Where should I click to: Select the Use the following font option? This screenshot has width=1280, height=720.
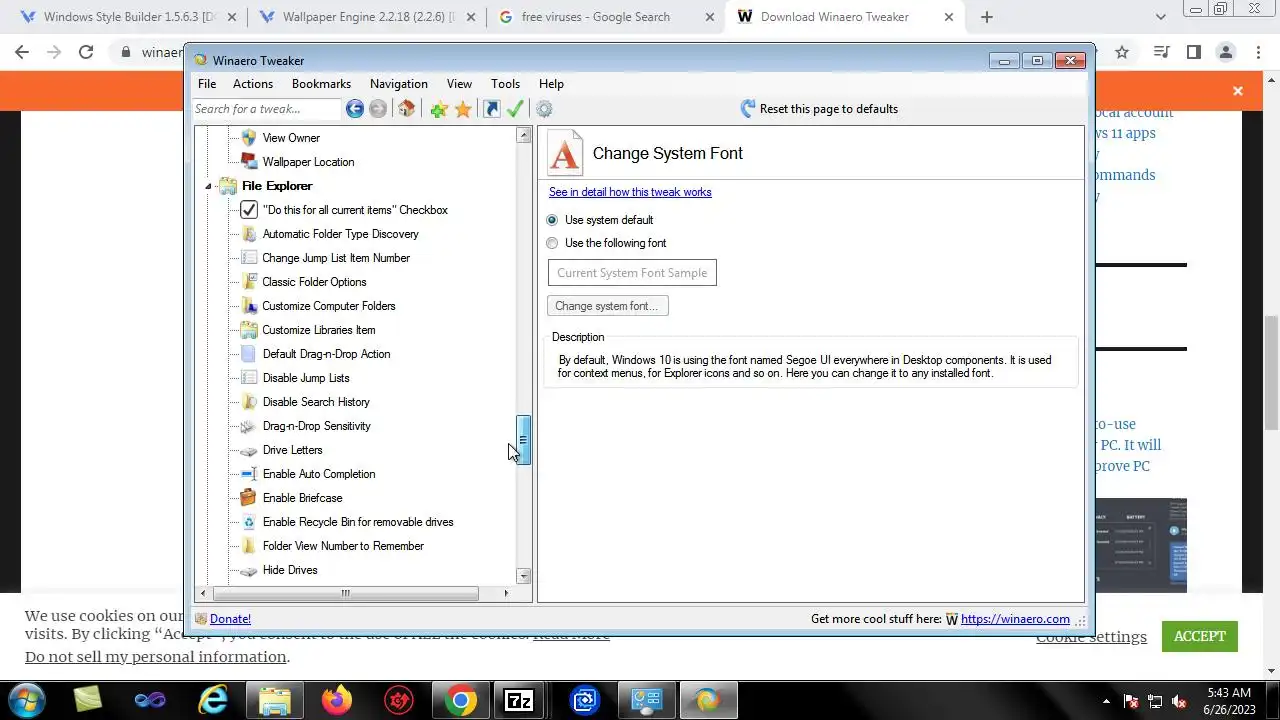tap(552, 243)
